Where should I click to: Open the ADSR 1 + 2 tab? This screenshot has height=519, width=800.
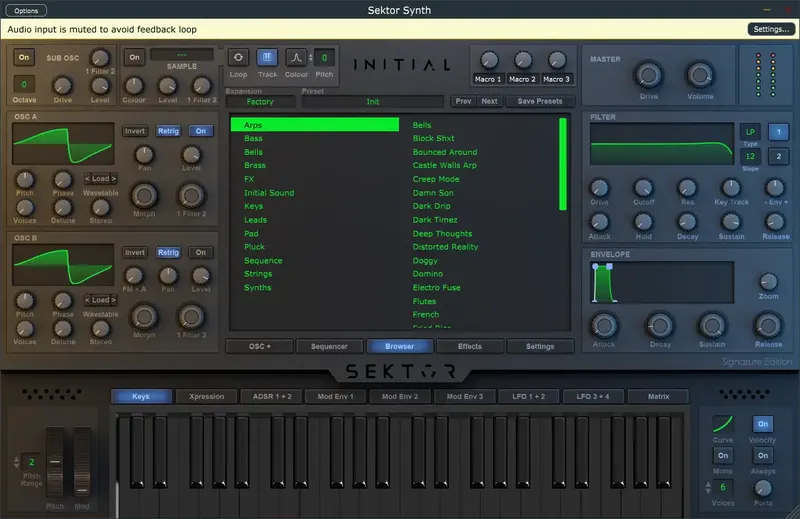pos(272,397)
